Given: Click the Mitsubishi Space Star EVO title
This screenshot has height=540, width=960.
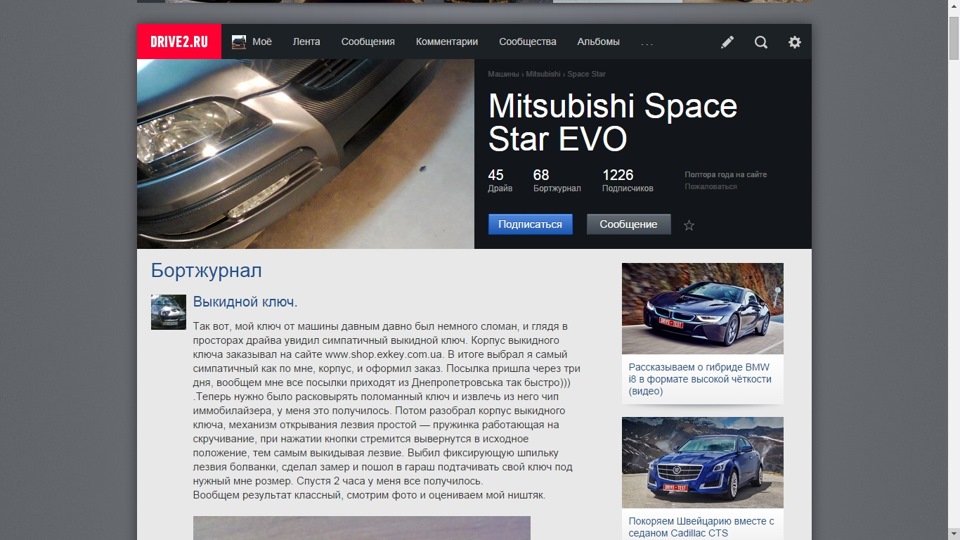Looking at the screenshot, I should coord(612,122).
